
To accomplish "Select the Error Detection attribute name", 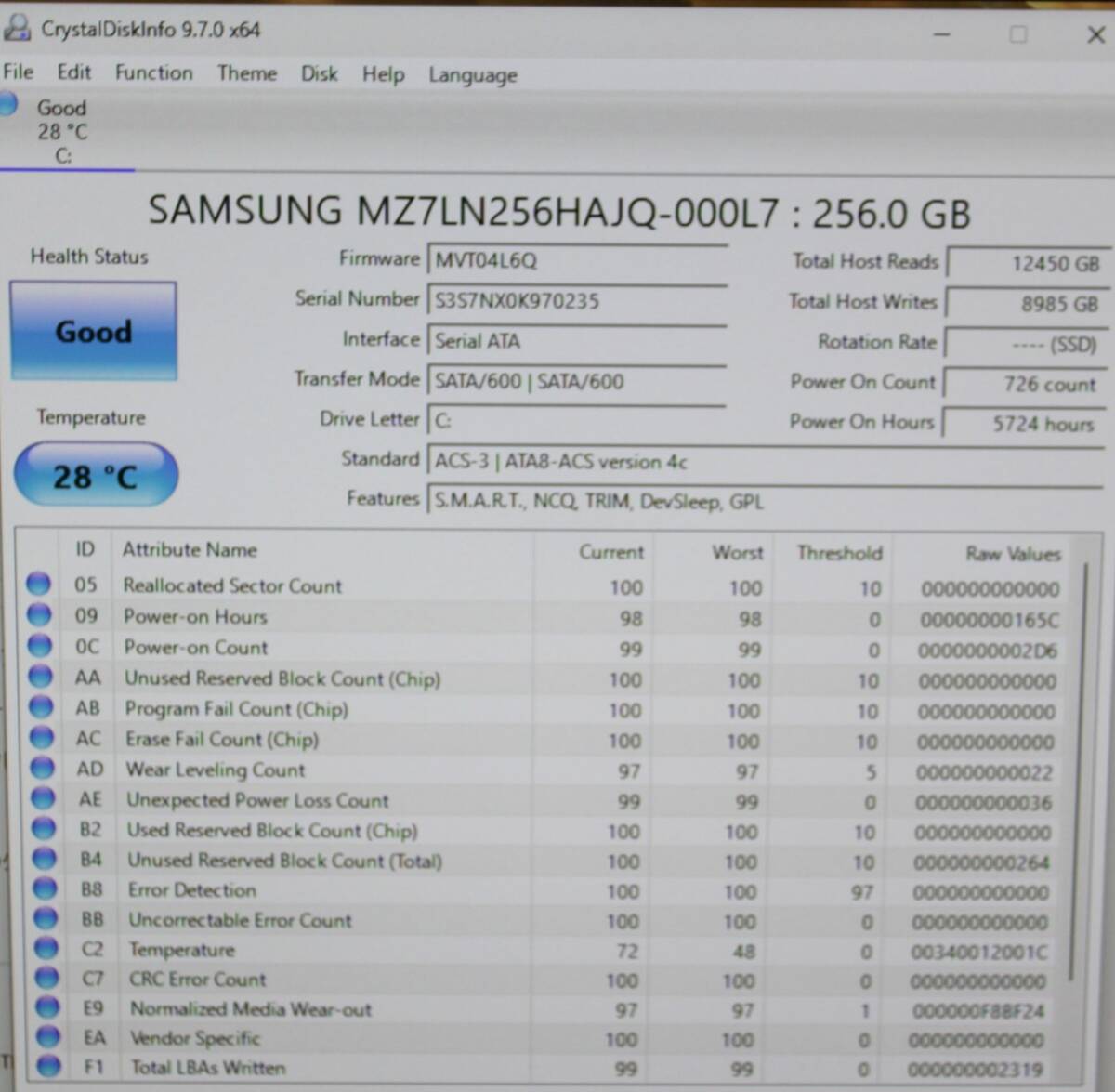I will [192, 890].
